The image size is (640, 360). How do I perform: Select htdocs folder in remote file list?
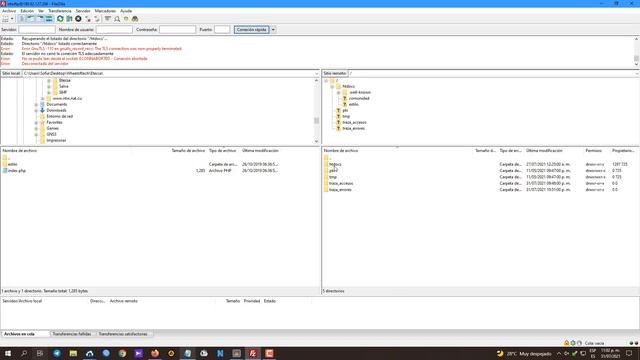pos(335,164)
